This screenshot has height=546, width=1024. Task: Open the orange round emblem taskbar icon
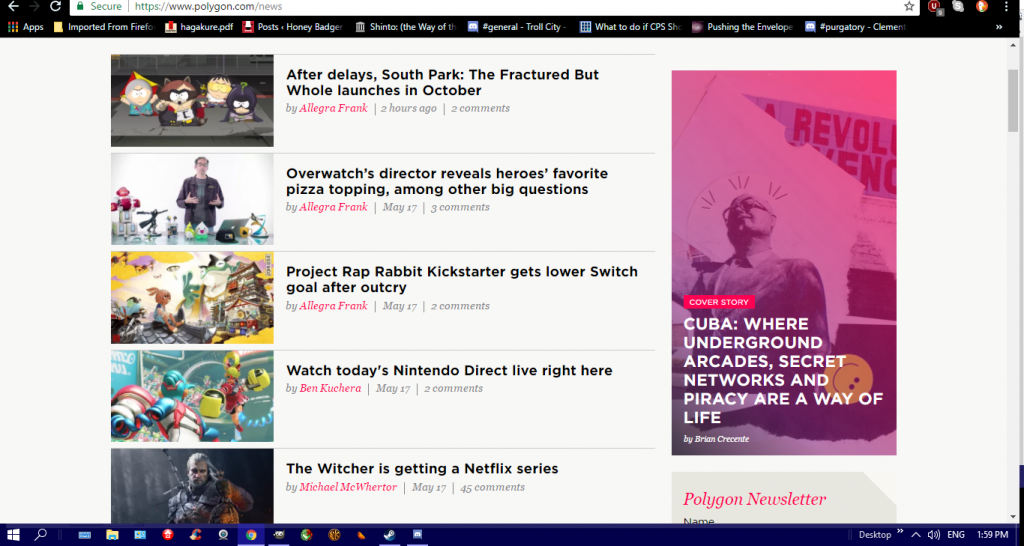tap(334, 535)
